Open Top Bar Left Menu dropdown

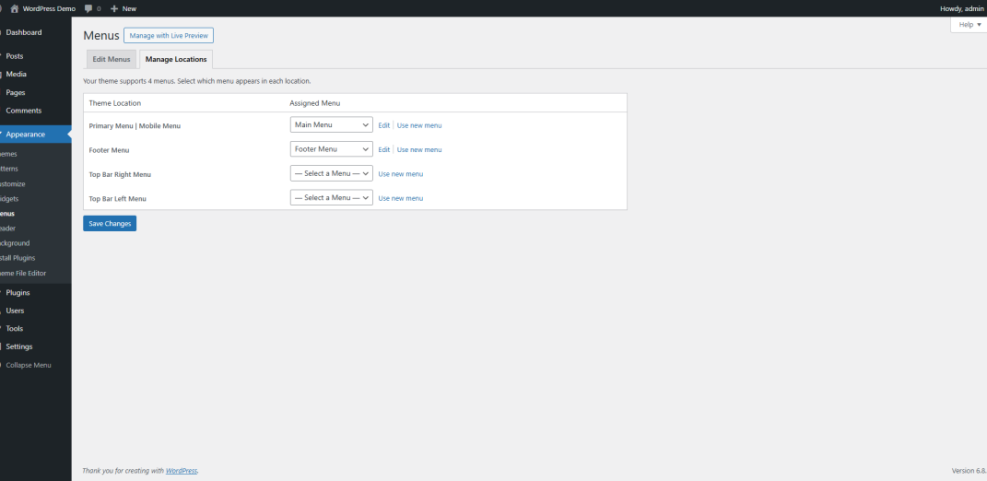point(331,198)
